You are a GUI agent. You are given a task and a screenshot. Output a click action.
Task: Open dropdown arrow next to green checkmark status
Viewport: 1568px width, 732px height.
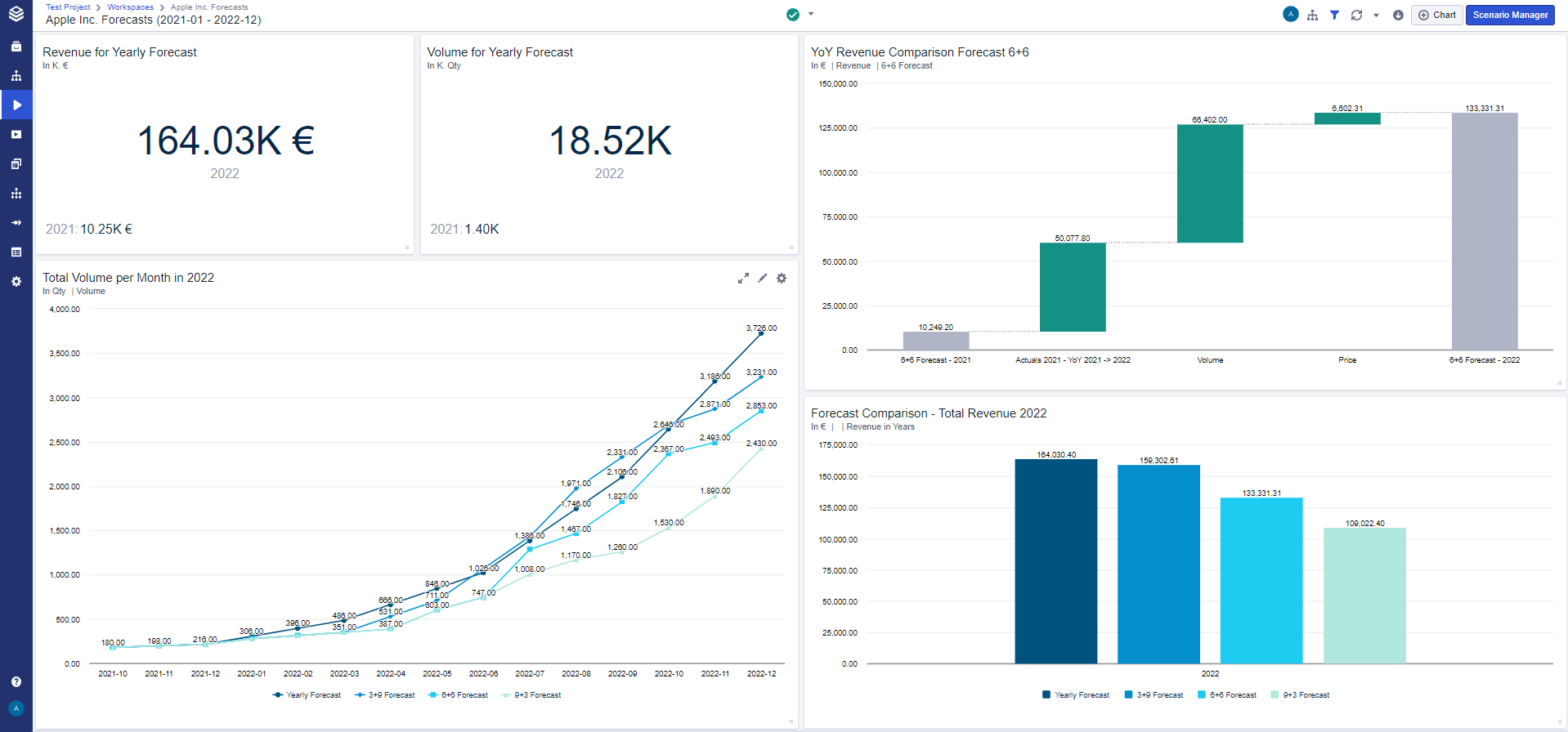811,14
